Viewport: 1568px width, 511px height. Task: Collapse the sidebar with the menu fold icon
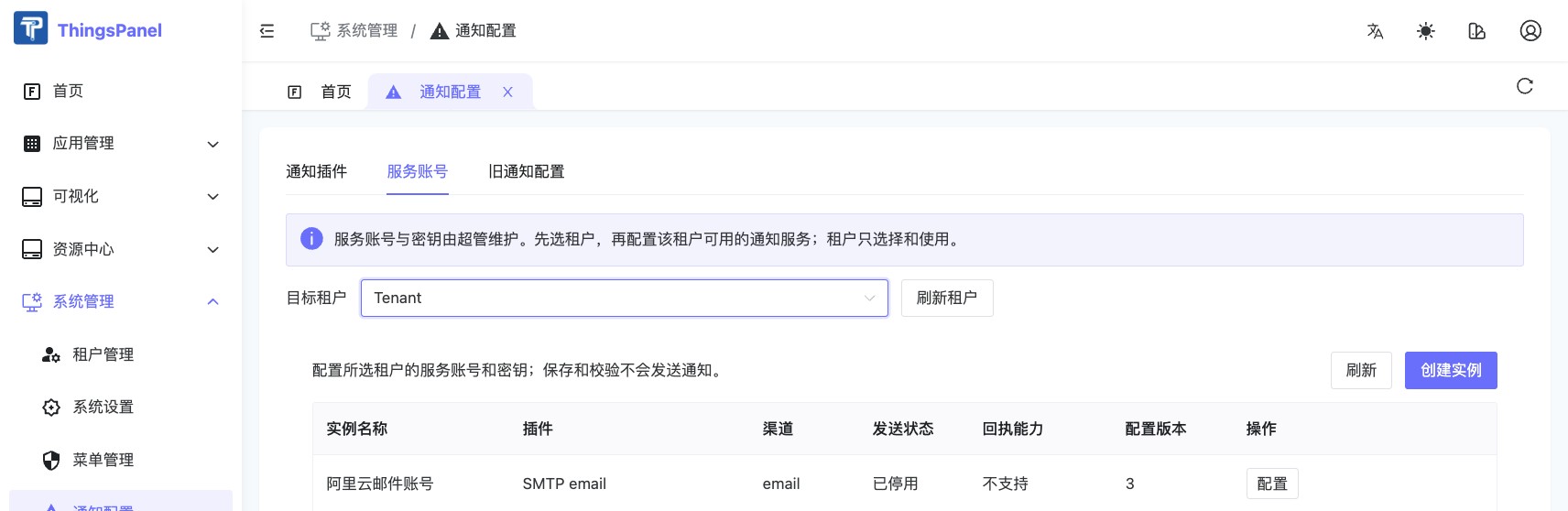point(267,31)
